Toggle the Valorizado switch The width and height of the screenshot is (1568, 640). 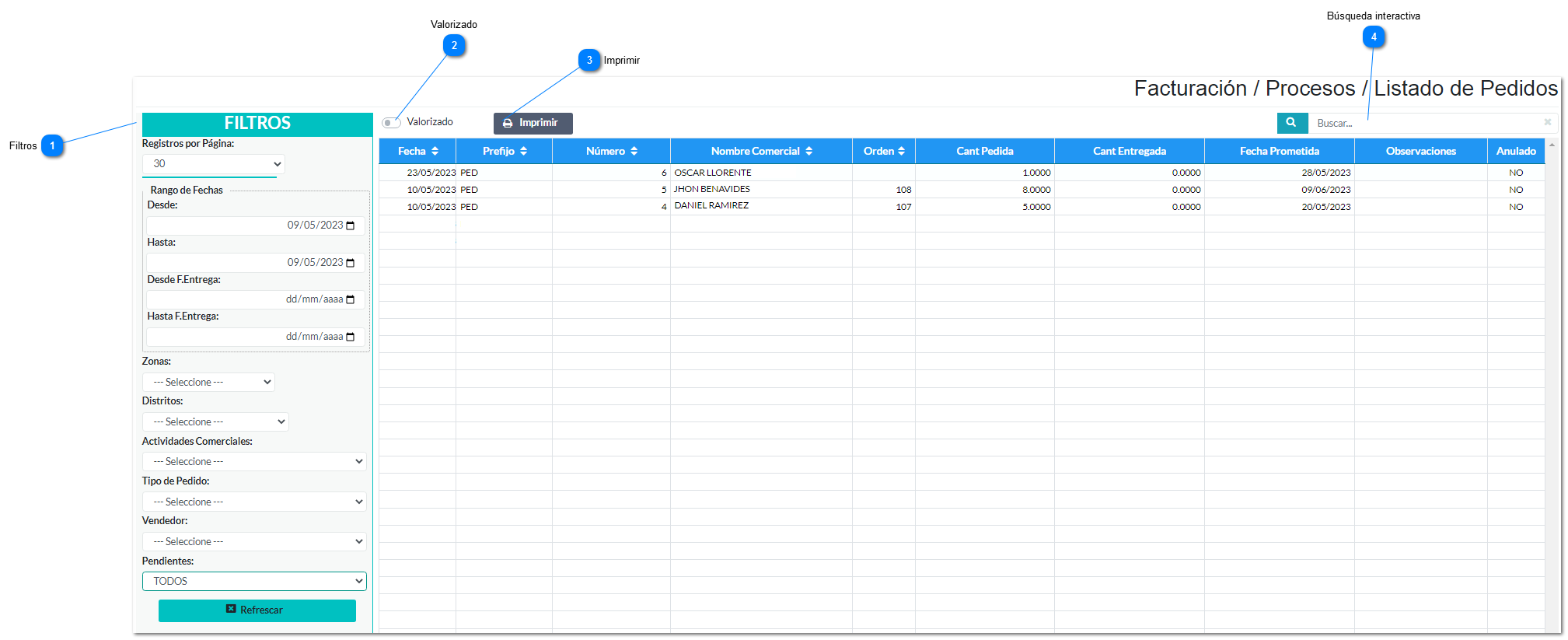point(391,123)
